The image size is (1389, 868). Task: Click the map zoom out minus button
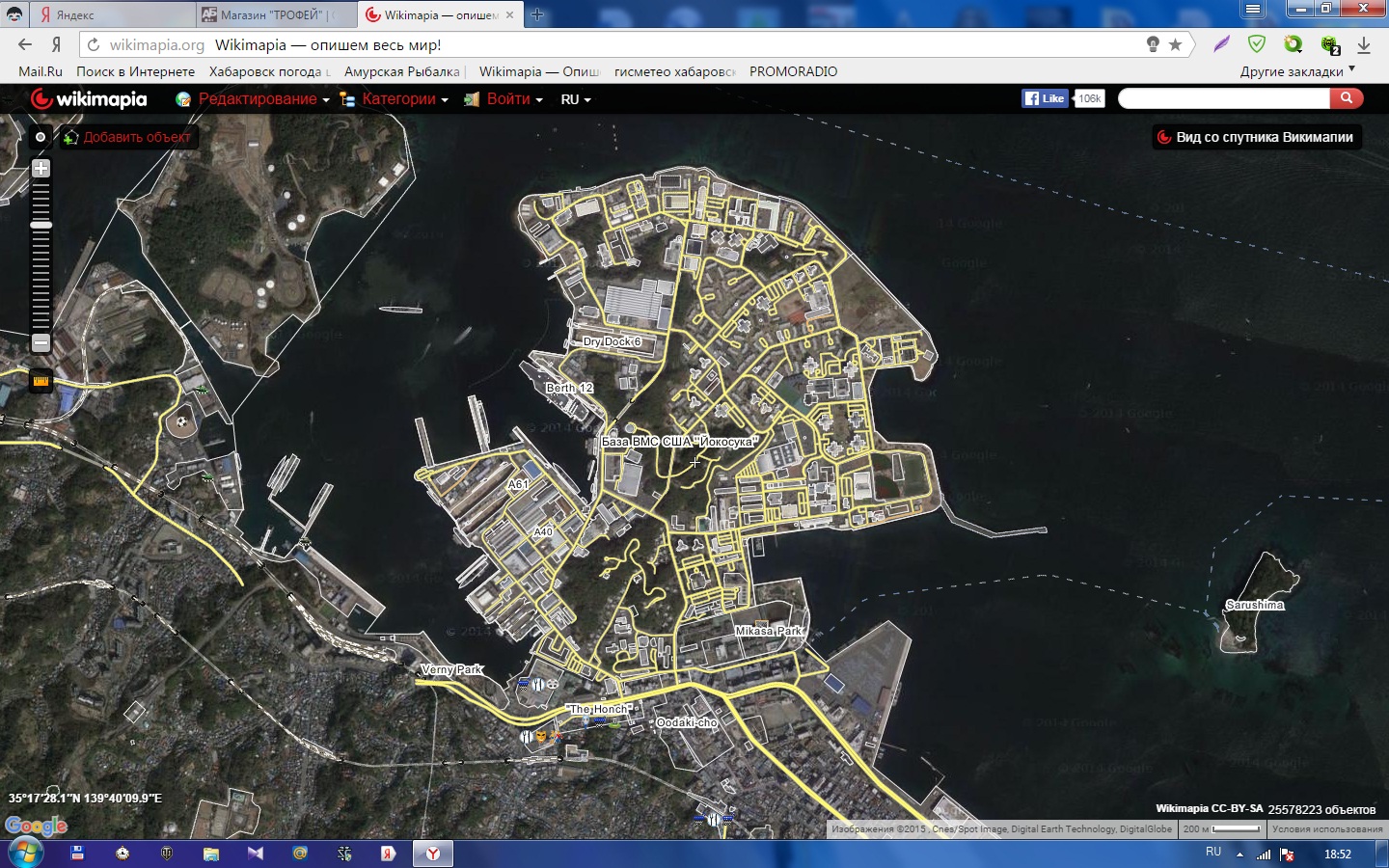(x=41, y=342)
